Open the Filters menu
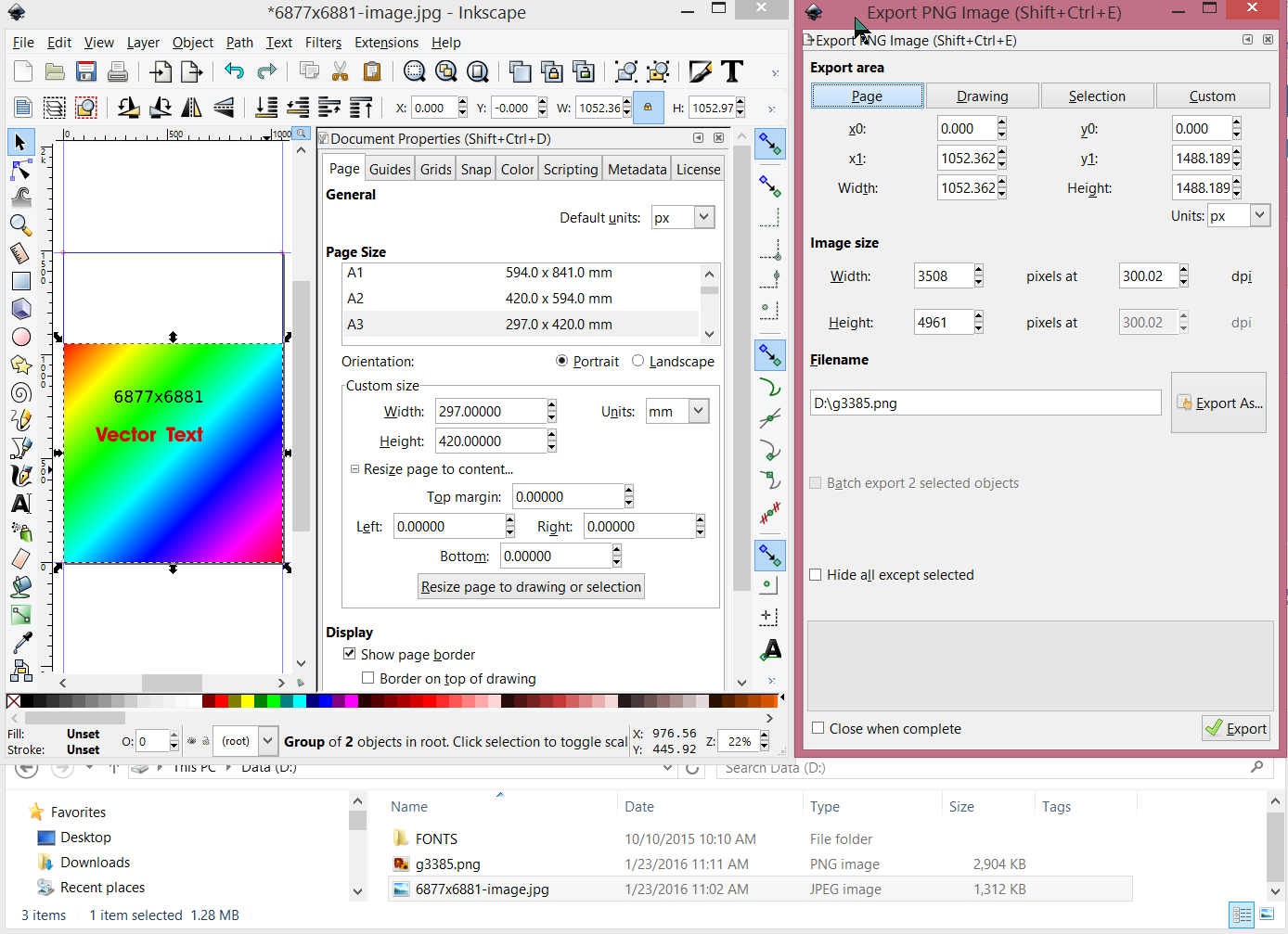The width and height of the screenshot is (1288, 934). (323, 43)
